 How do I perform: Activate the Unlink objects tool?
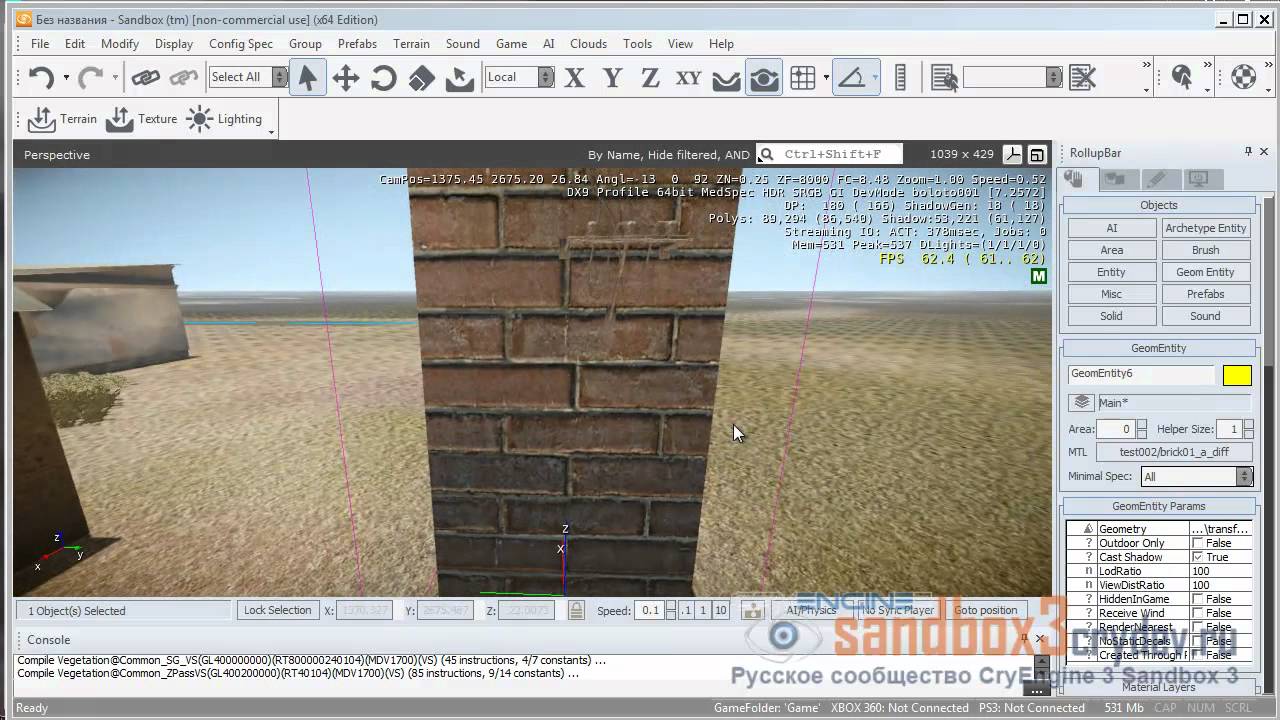pyautogui.click(x=183, y=77)
